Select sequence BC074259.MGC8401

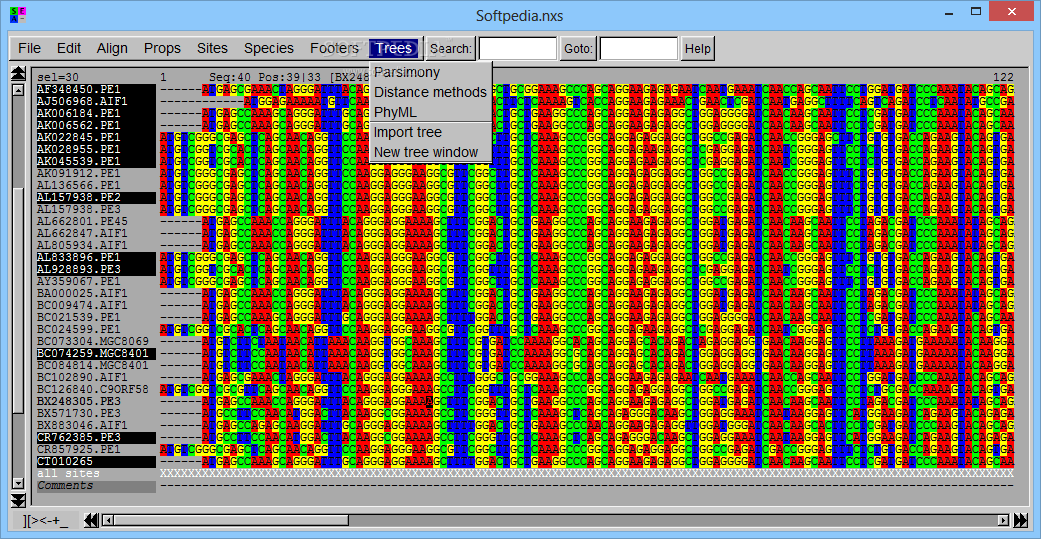point(96,353)
